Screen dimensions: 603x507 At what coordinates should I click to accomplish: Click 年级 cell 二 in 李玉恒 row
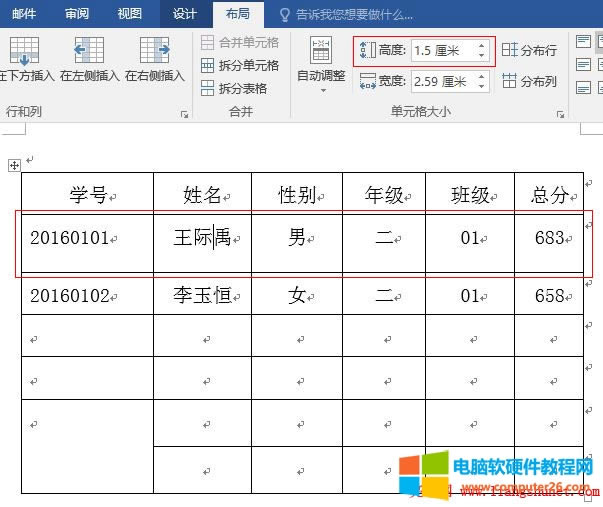(x=384, y=295)
